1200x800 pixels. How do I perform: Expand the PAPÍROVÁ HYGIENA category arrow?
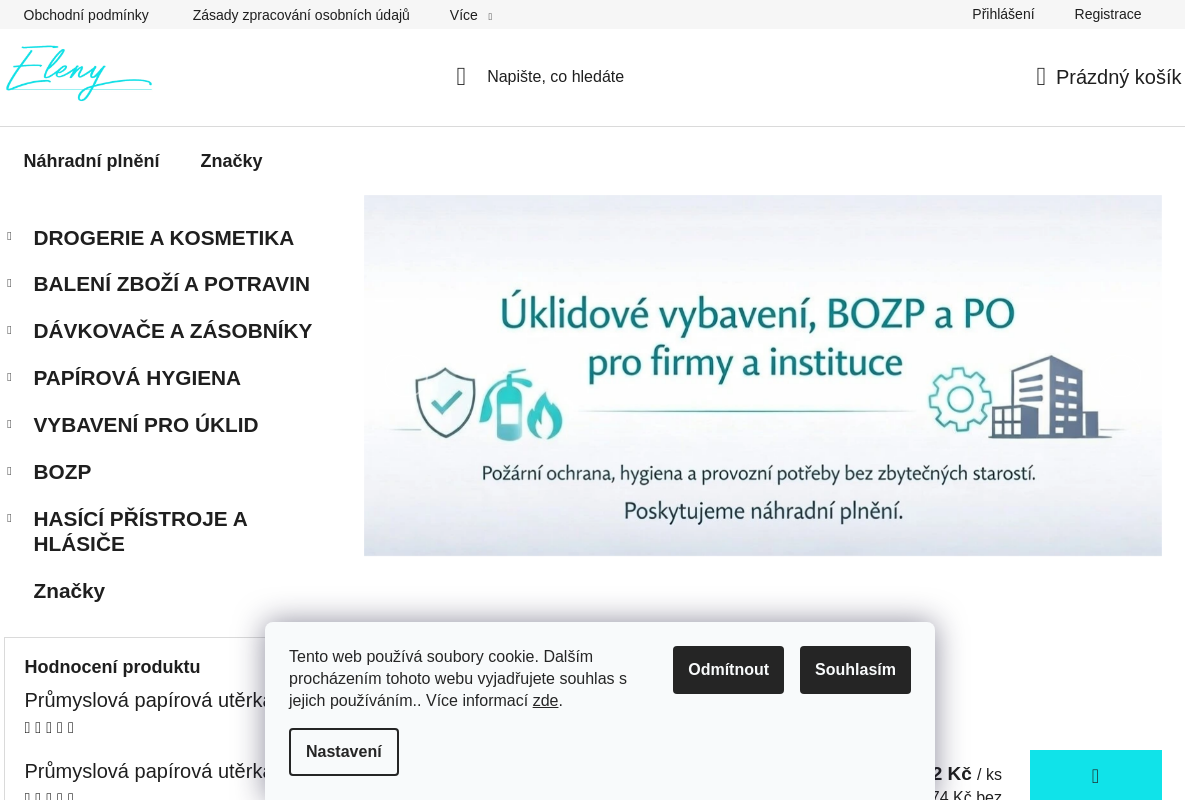pyautogui.click(x=10, y=377)
